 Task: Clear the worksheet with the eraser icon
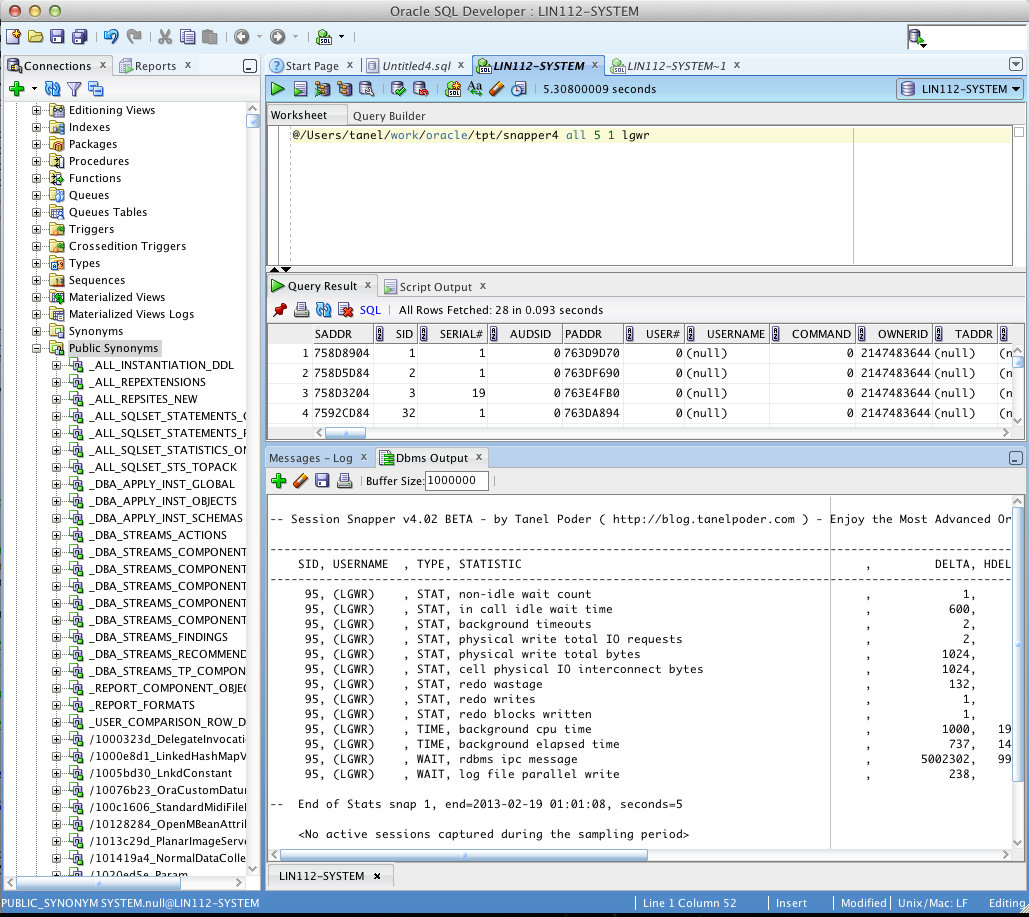tap(497, 89)
